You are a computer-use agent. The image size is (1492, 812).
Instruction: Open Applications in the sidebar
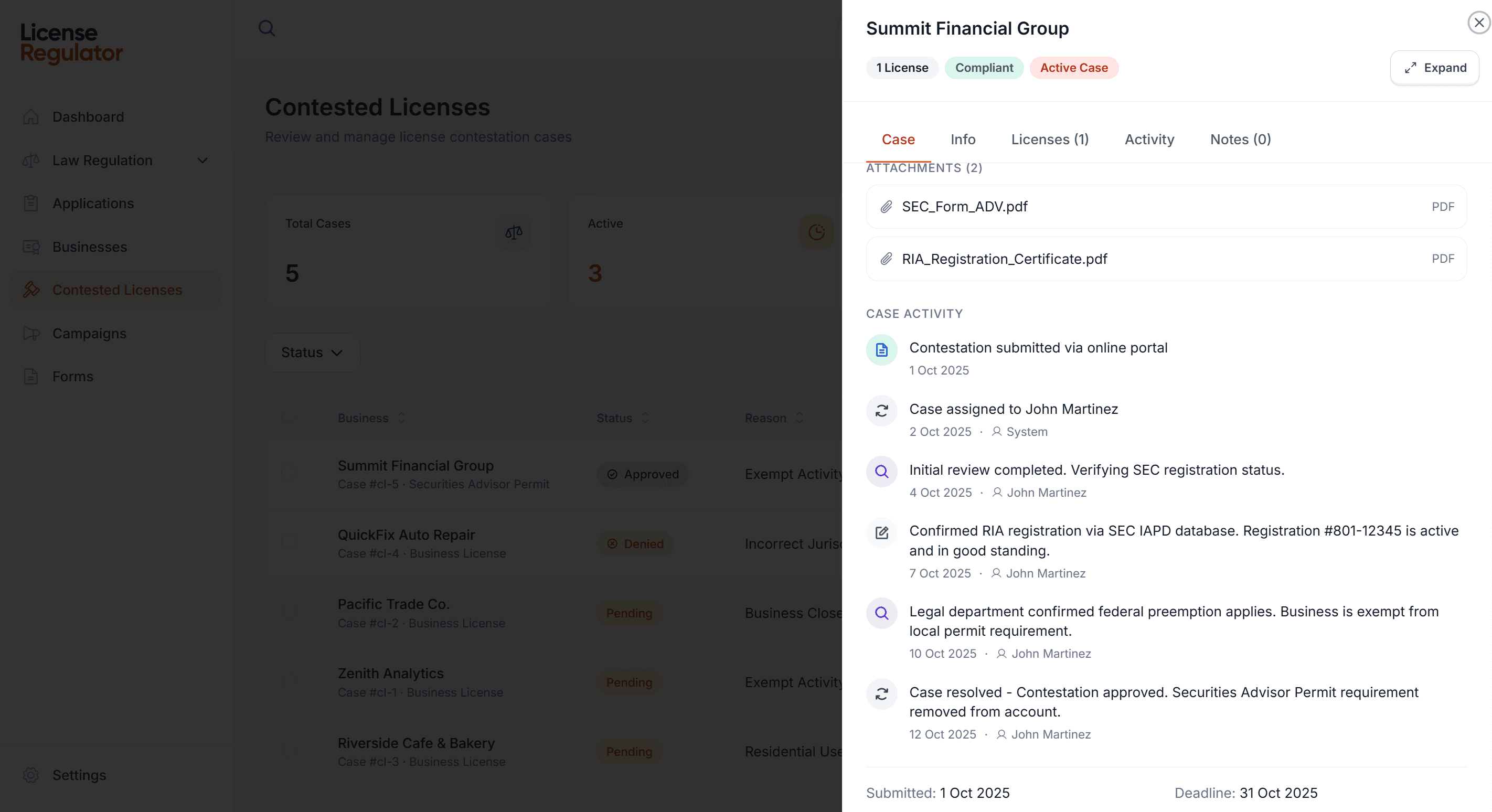116,204
